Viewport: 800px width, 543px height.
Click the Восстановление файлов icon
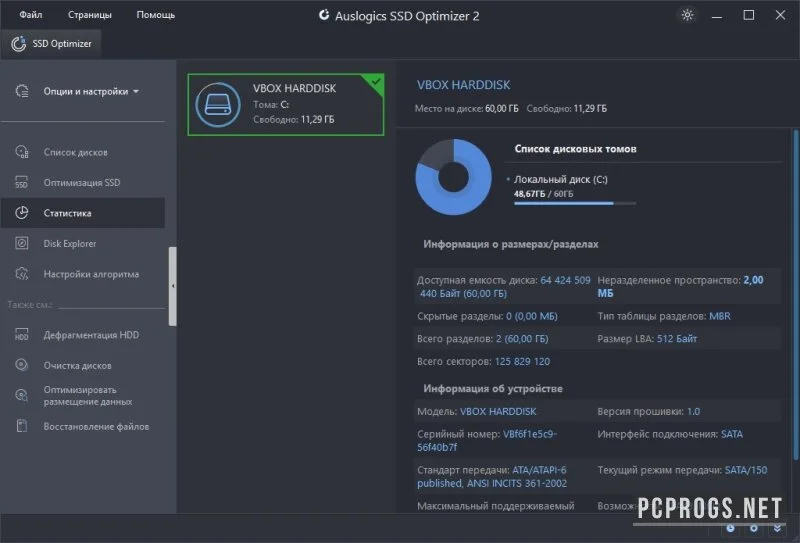(x=21, y=426)
